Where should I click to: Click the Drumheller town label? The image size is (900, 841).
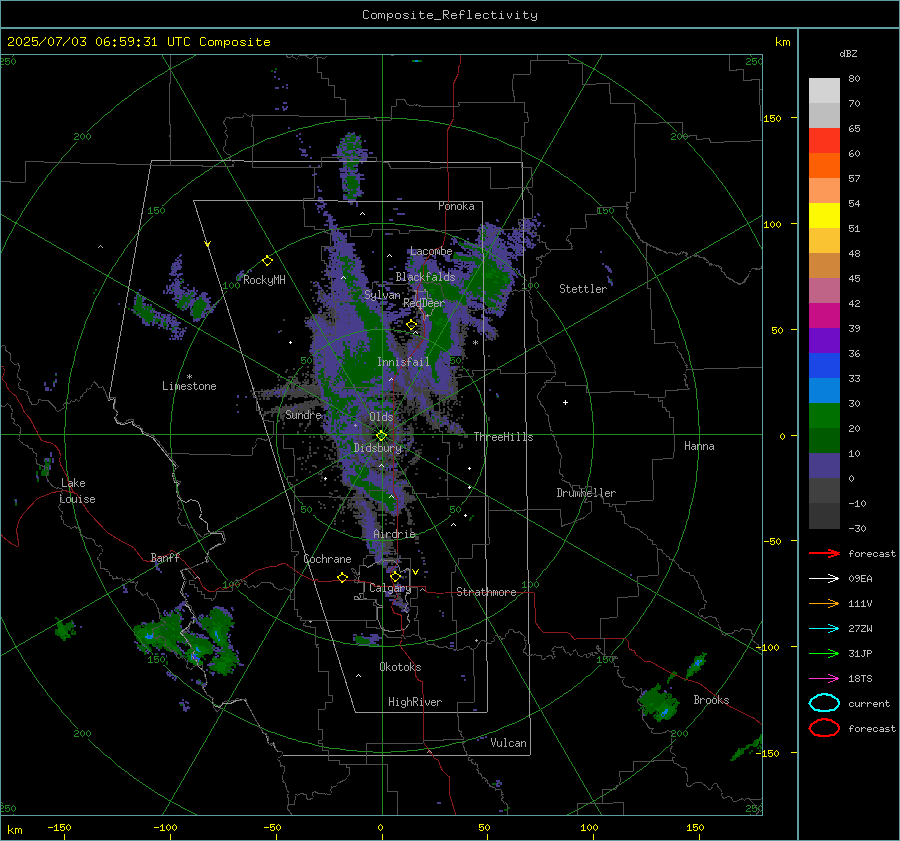coord(586,493)
